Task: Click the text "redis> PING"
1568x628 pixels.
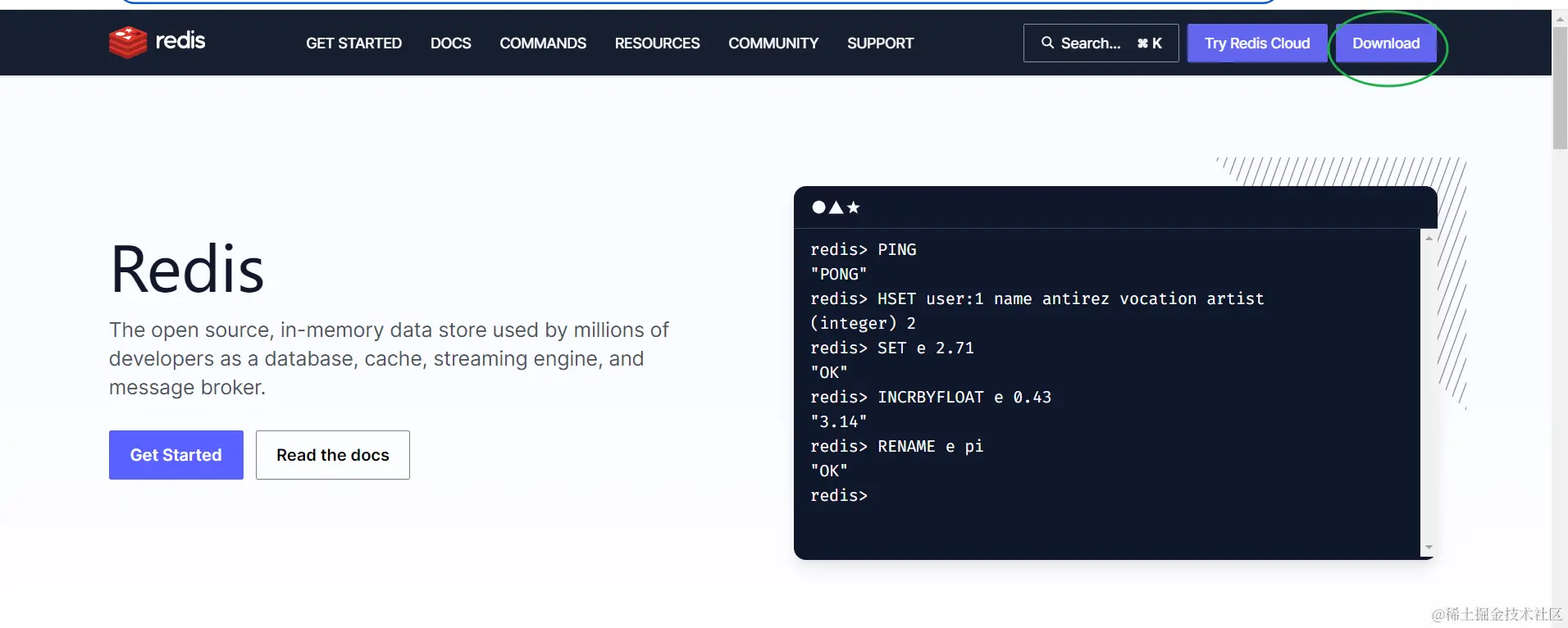Action: (863, 249)
